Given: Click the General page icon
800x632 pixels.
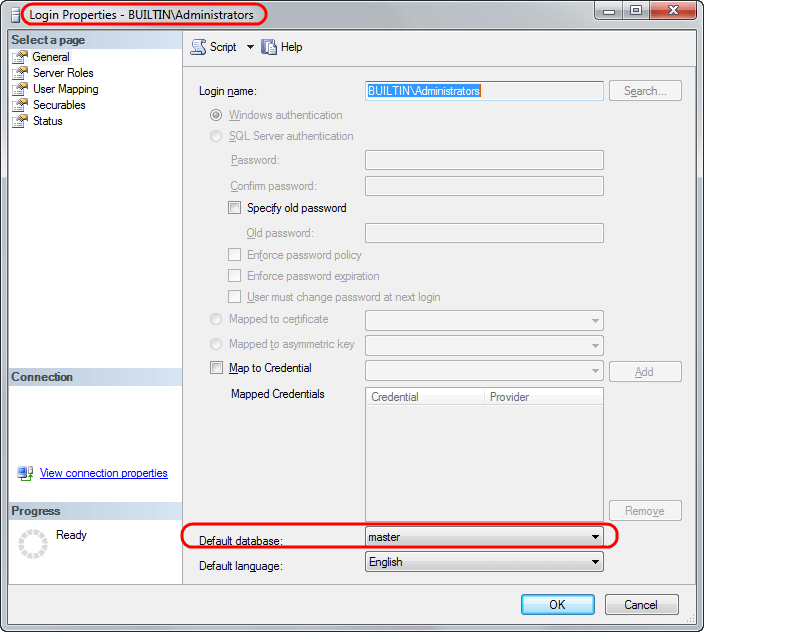Looking at the screenshot, I should tap(20, 57).
